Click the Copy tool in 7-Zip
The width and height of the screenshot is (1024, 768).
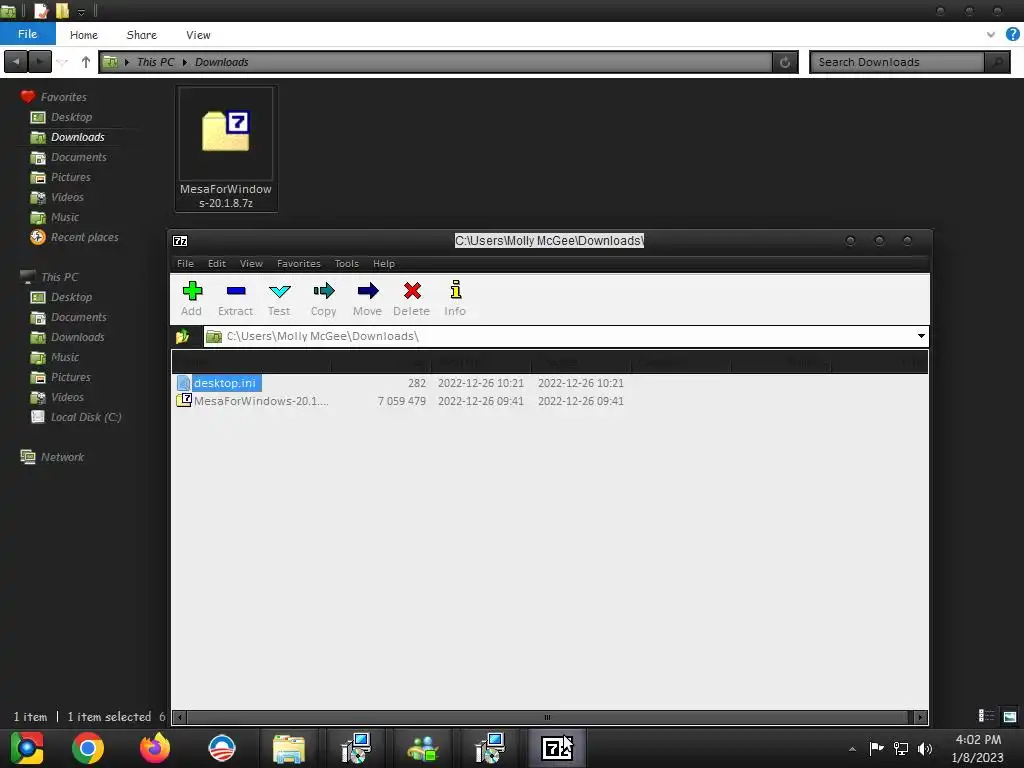point(323,298)
